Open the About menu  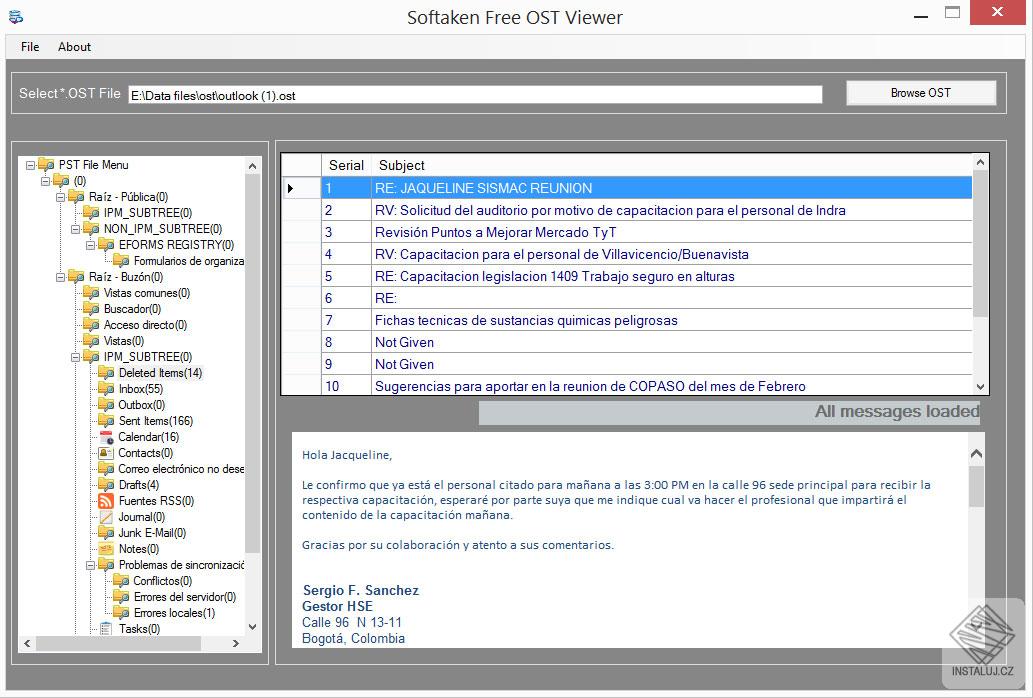tap(74, 47)
